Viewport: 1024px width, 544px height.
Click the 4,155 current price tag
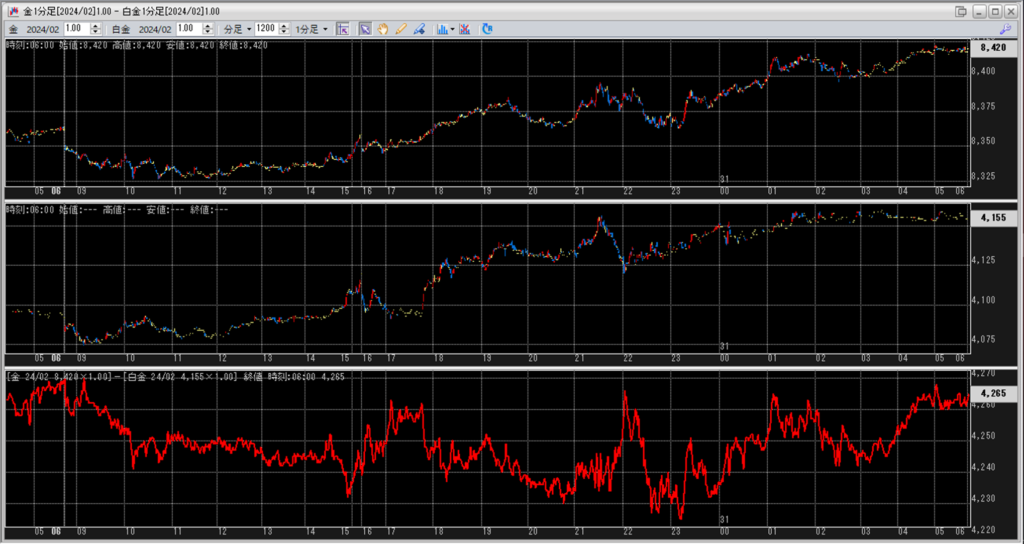[994, 218]
